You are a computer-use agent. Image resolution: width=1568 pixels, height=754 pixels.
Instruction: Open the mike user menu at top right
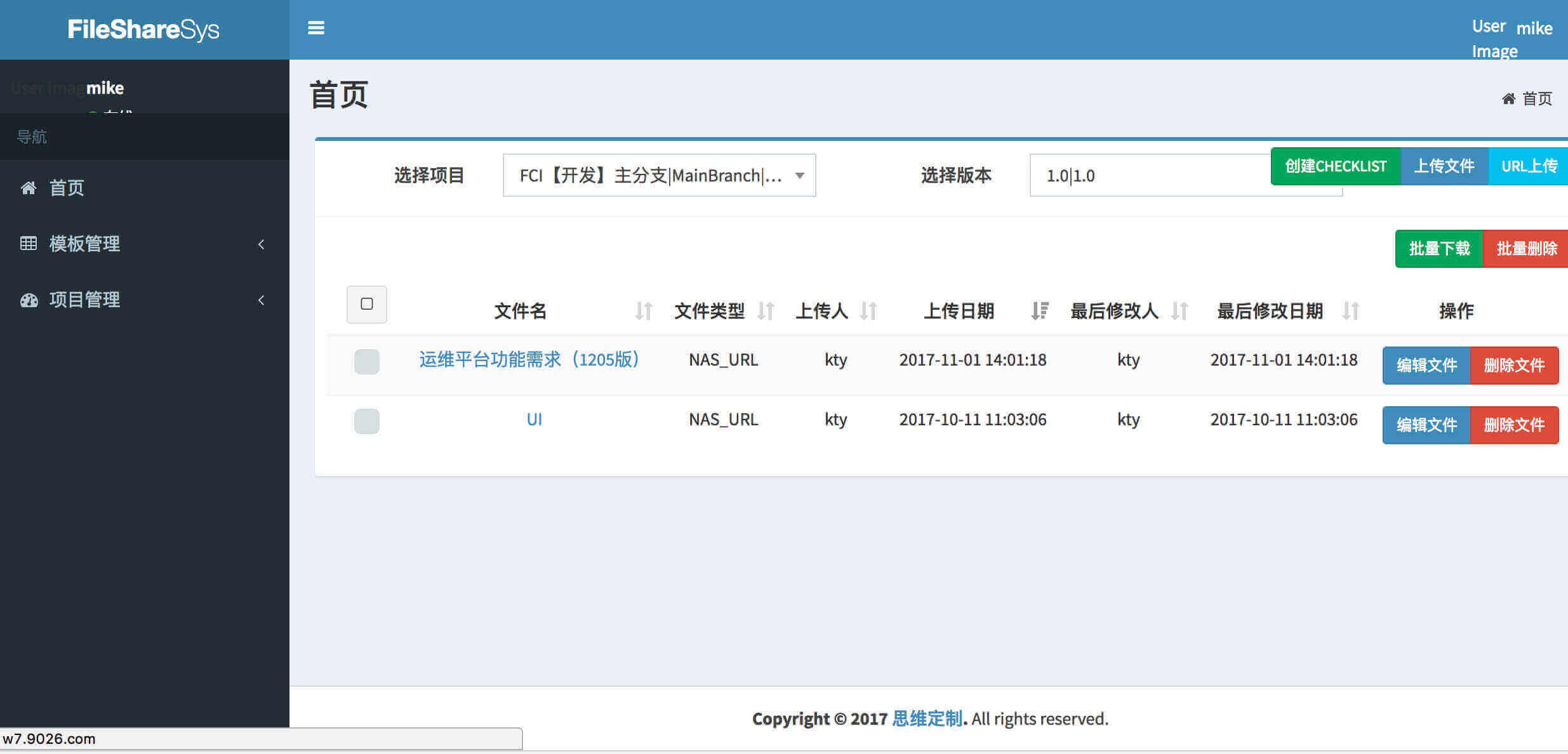[1533, 29]
